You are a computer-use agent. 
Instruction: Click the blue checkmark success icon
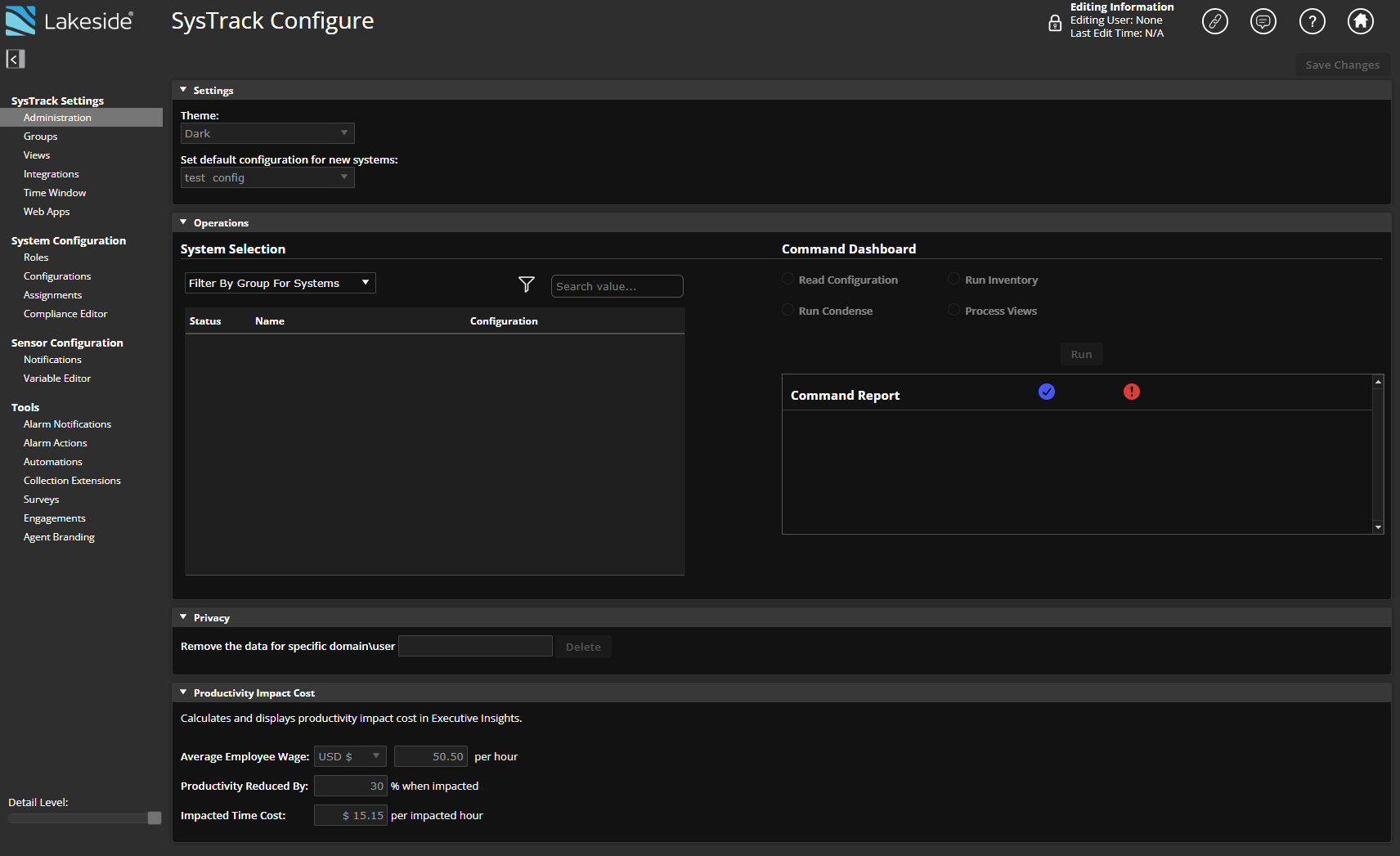coord(1047,392)
